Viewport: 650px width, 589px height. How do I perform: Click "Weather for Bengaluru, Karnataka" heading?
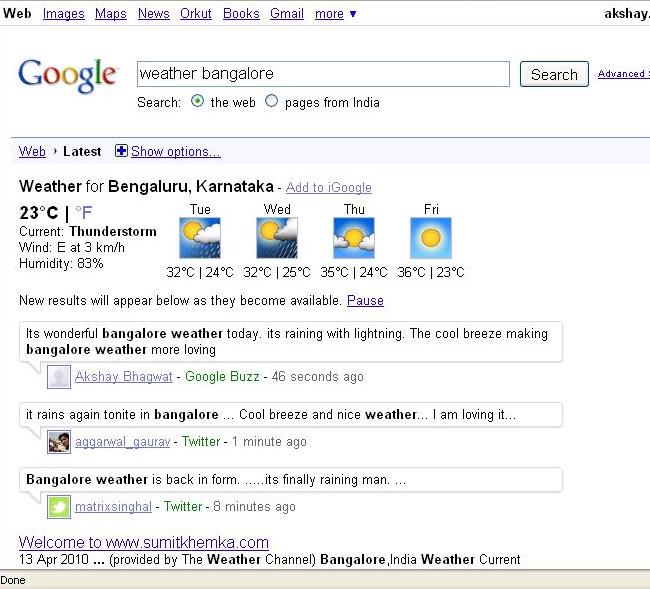click(x=146, y=187)
